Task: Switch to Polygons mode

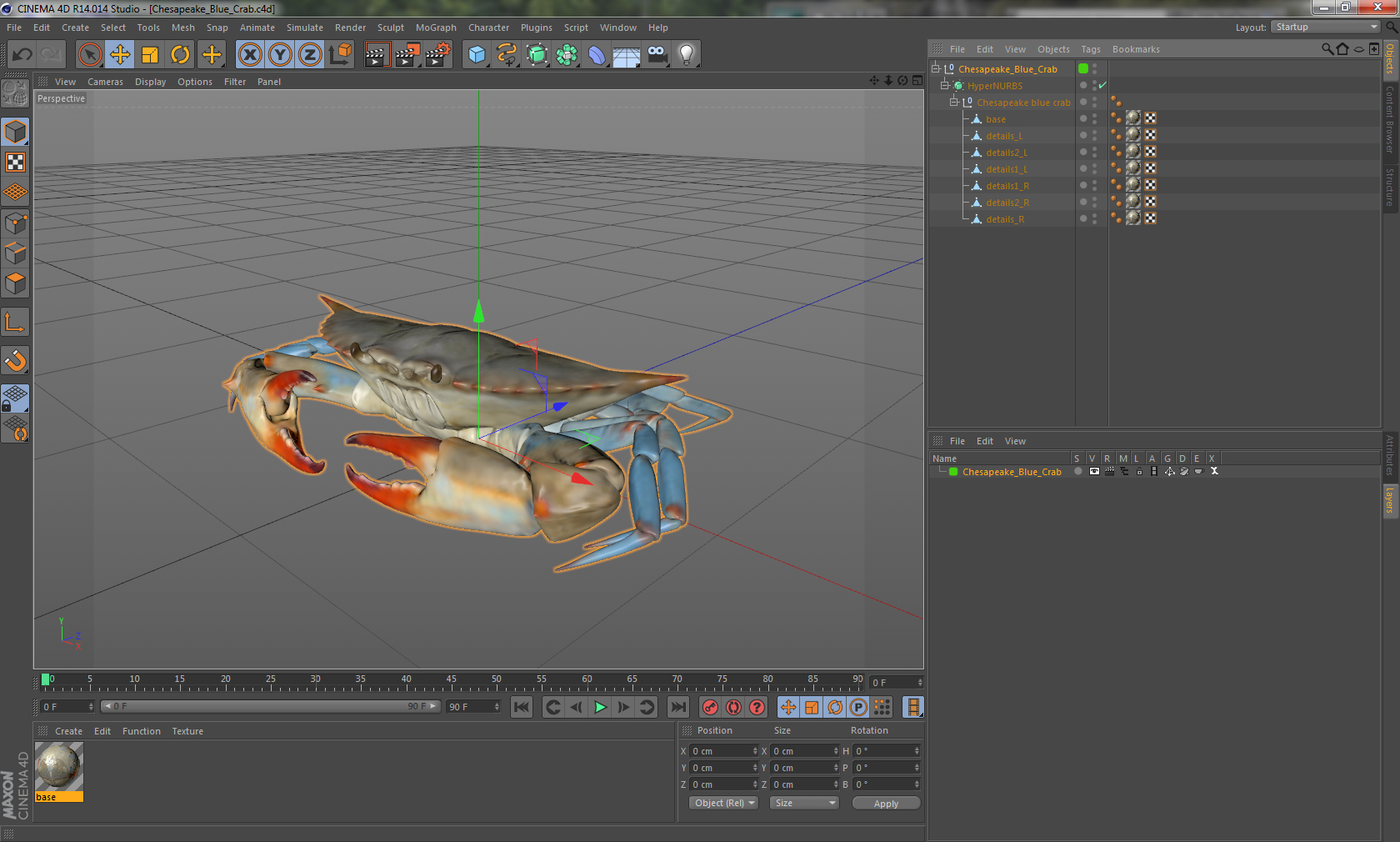Action: (16, 283)
